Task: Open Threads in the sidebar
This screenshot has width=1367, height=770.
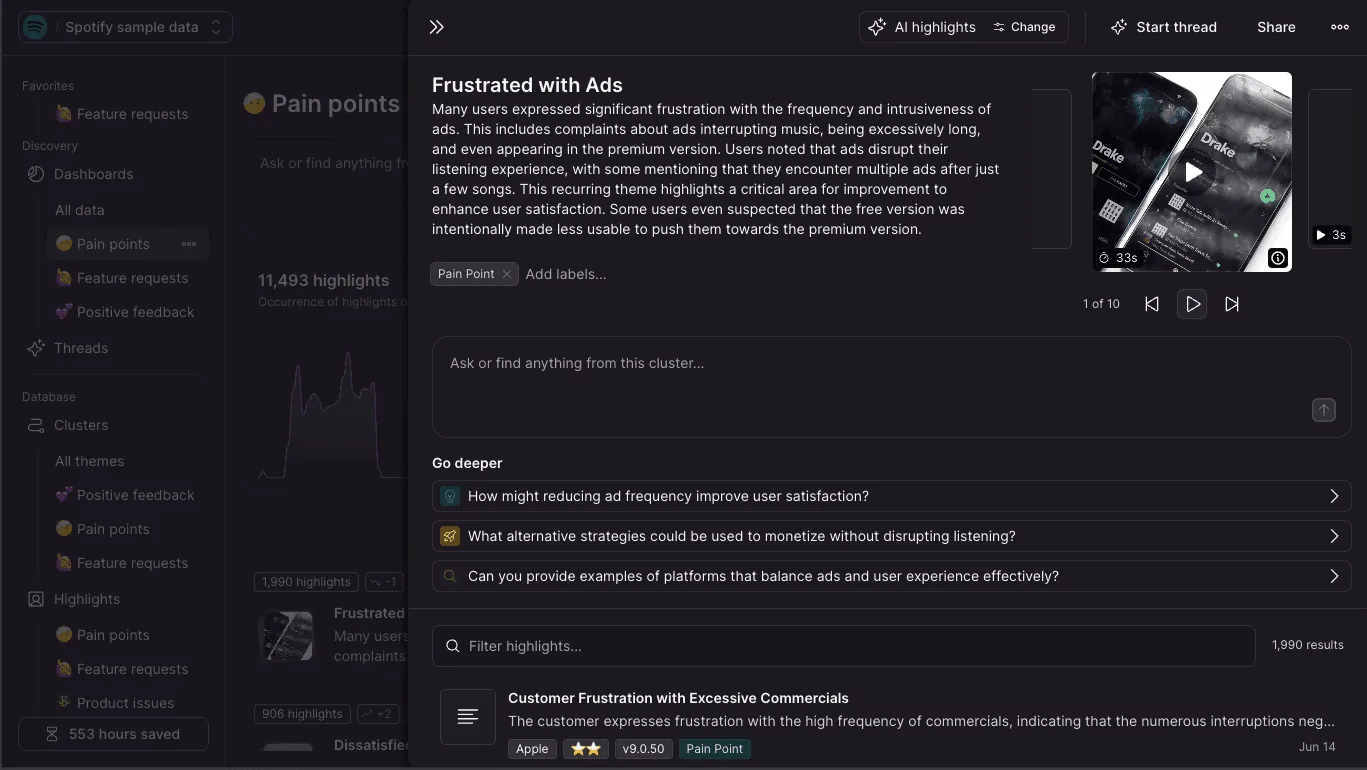Action: pyautogui.click(x=81, y=348)
